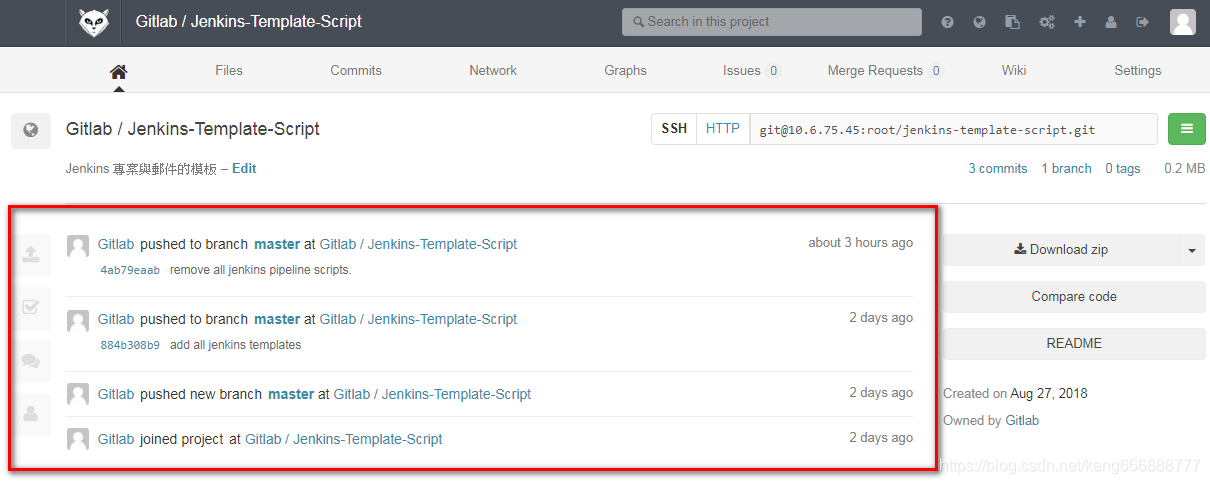Filter activity by comments bubble icon
Screen dimensions: 1210x484
31,361
